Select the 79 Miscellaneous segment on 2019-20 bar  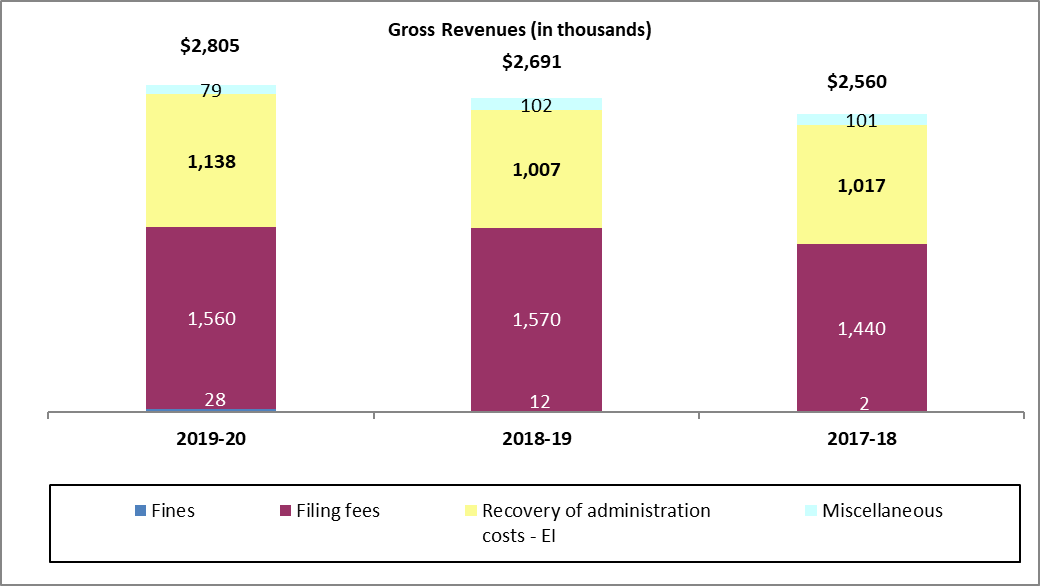[210, 88]
